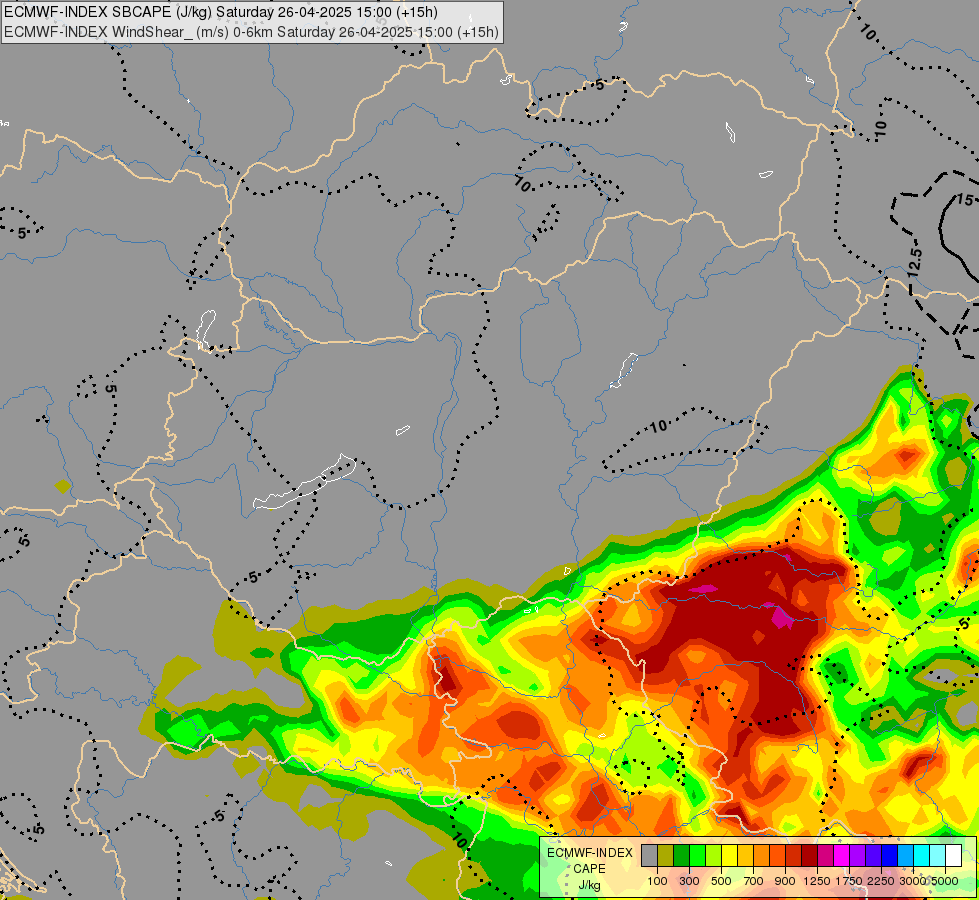979x900 pixels.
Task: Click the 15 wind shear contour label
Action: (965, 200)
